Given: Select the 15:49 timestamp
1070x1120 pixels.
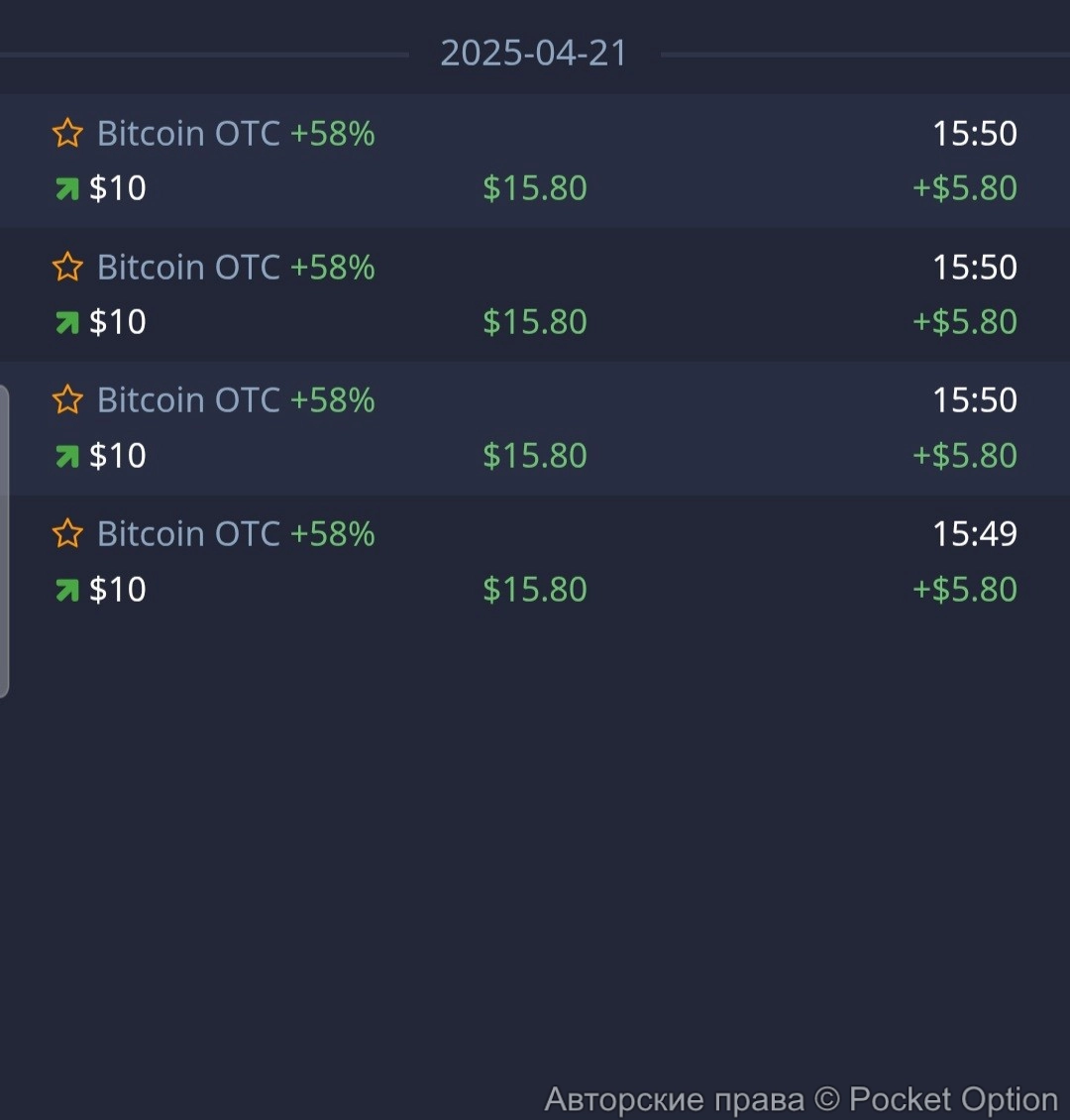Looking at the screenshot, I should (x=974, y=533).
